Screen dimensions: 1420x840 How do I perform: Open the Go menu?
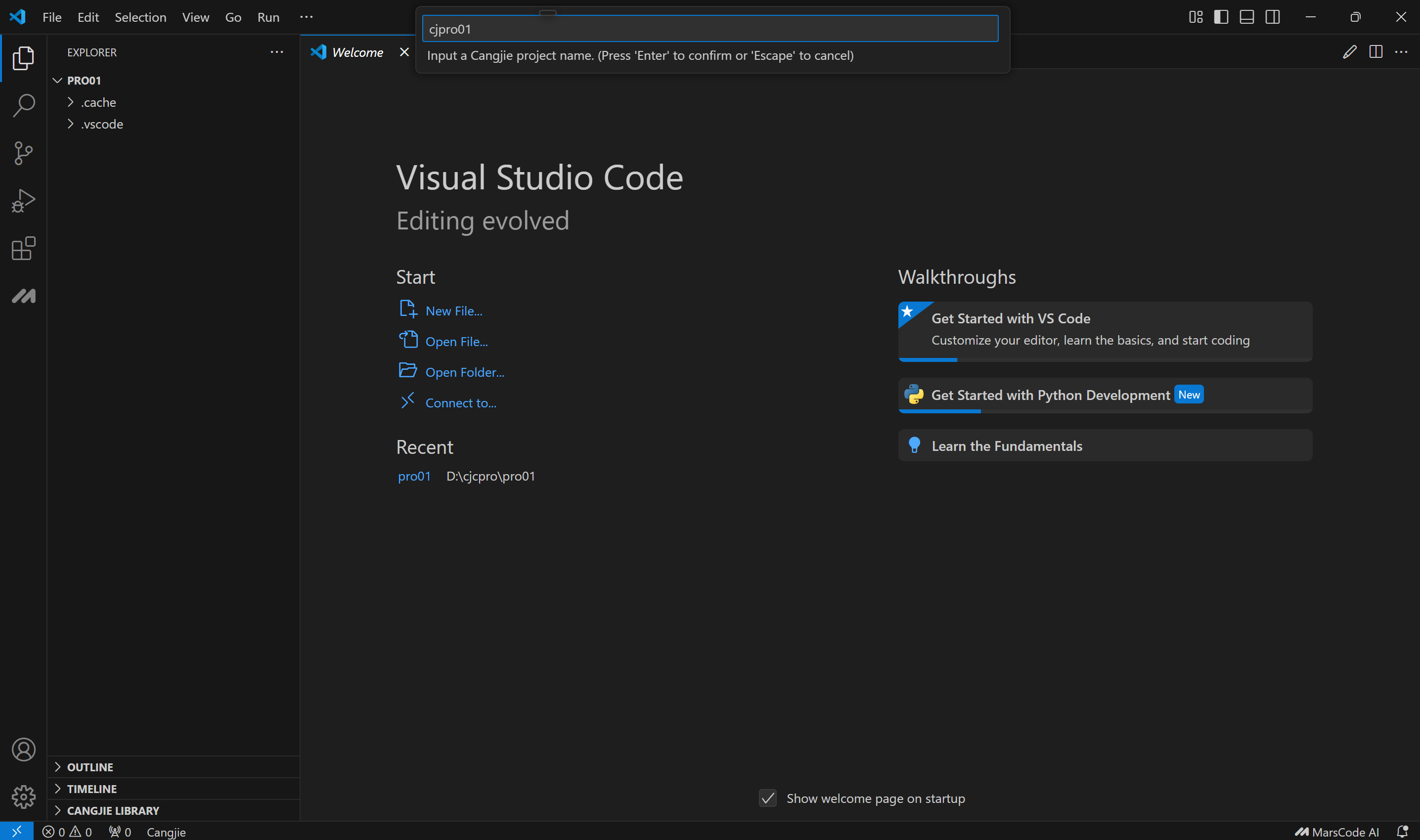pyautogui.click(x=233, y=17)
